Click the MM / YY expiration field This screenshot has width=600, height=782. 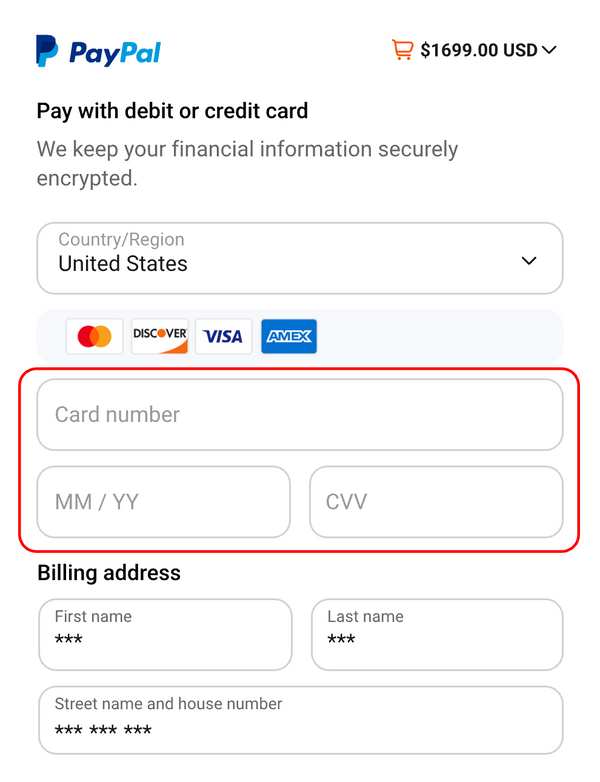pyautogui.click(x=164, y=501)
